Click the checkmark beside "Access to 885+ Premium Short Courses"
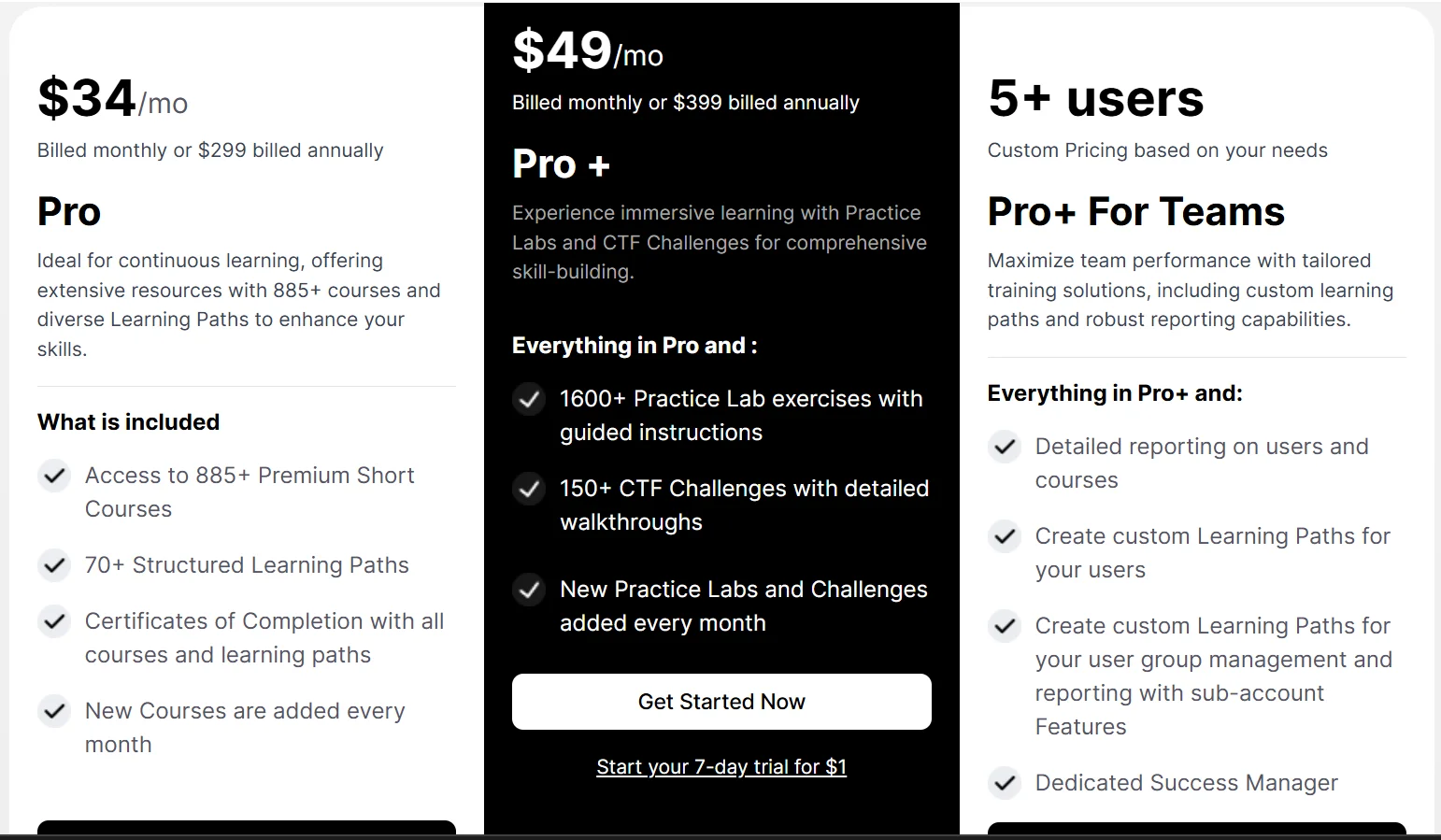The width and height of the screenshot is (1441, 840). [54, 476]
